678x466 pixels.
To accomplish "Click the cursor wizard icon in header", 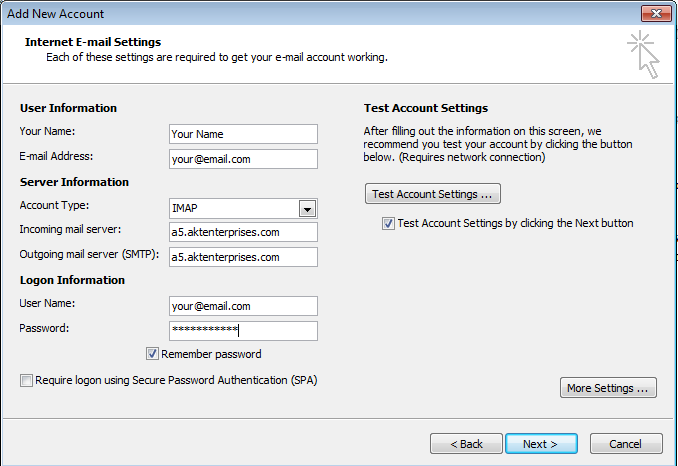I will [x=643, y=54].
